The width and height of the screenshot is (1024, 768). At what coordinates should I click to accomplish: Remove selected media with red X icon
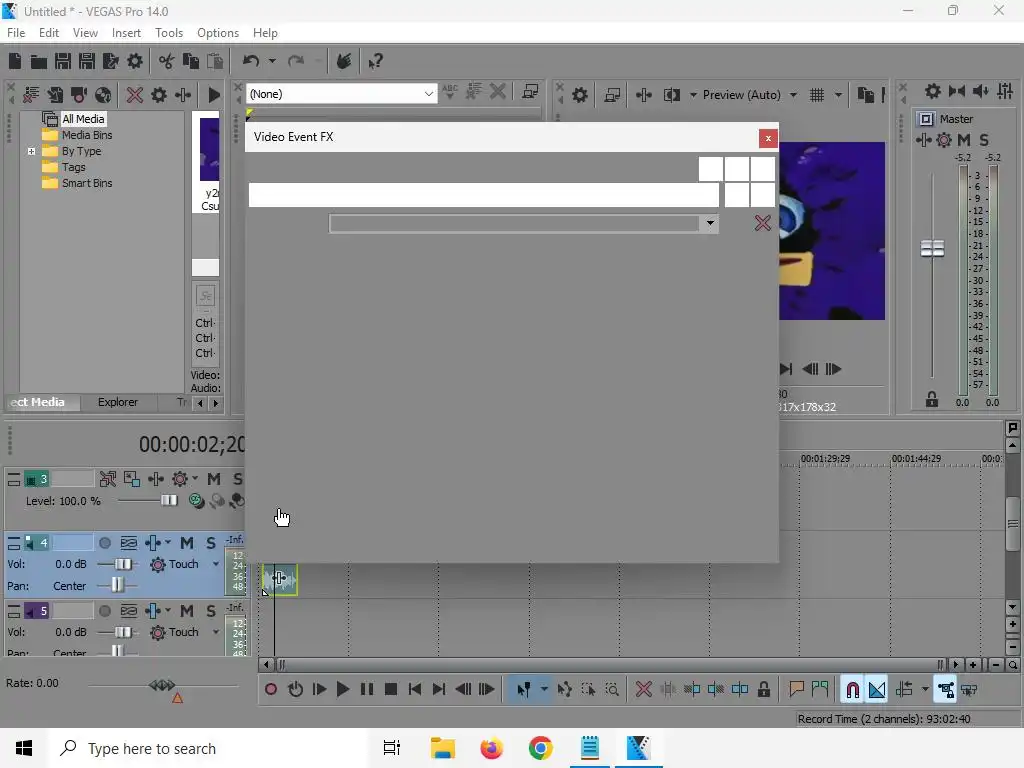pos(135,95)
